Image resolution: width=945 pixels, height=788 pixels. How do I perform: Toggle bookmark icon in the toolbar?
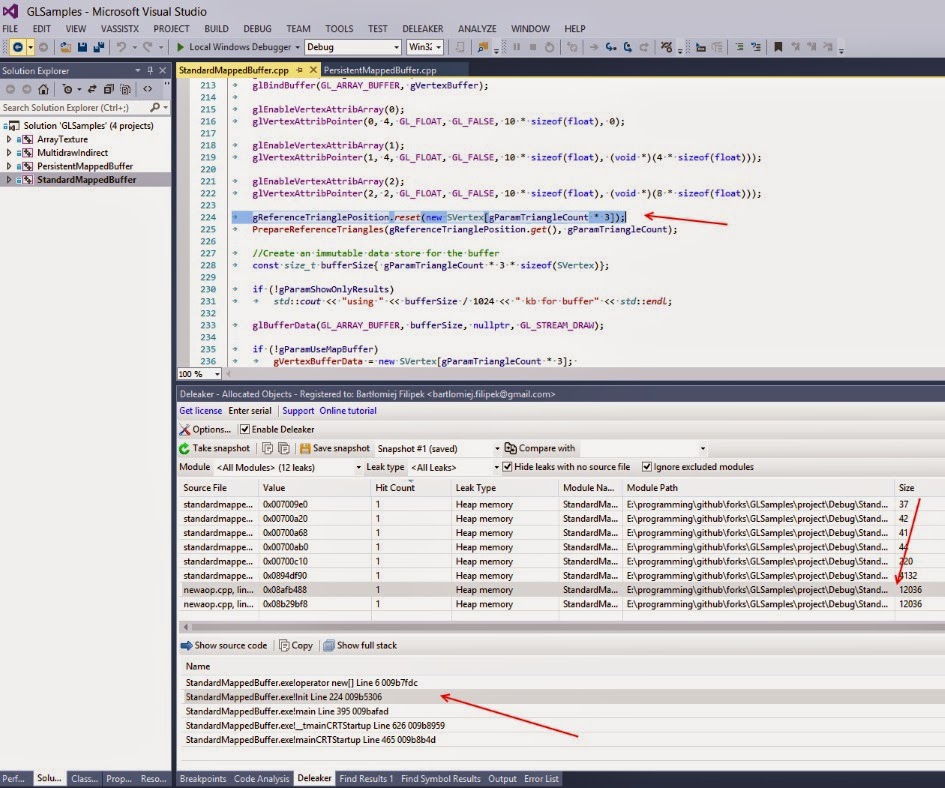[x=778, y=47]
